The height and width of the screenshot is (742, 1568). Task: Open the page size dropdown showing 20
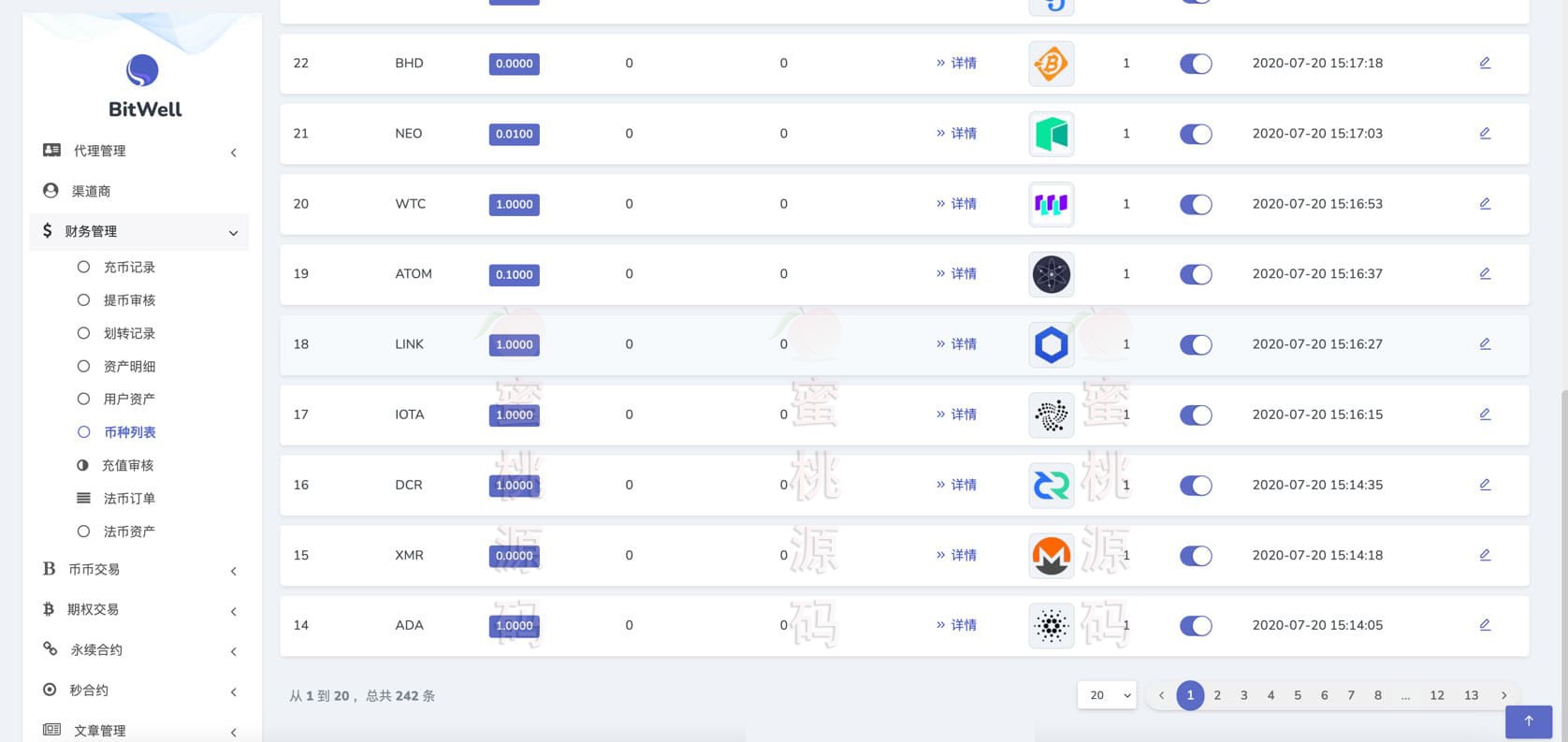1107,695
